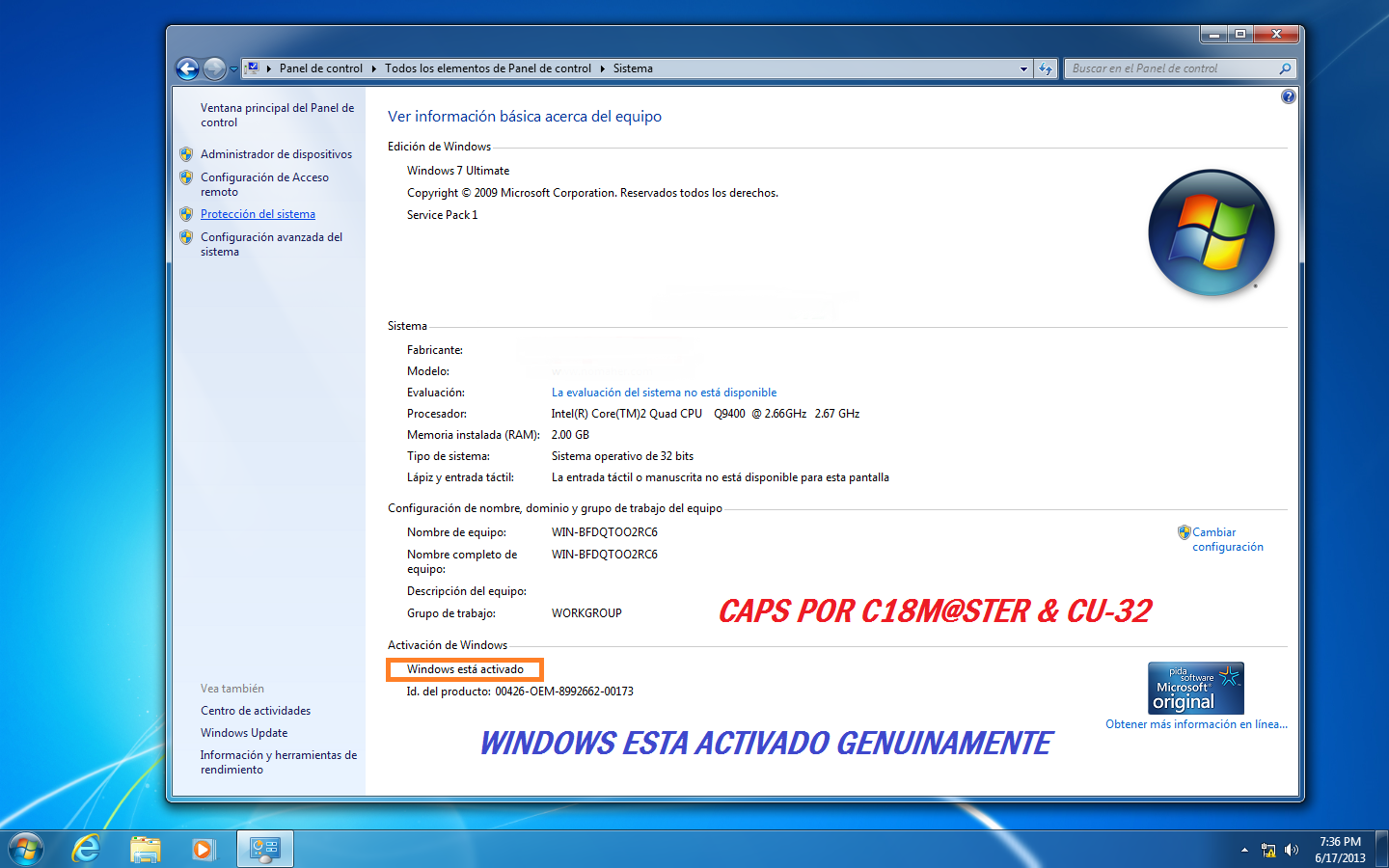Click the Back navigation arrow button
This screenshot has width=1389, height=868.
click(x=187, y=68)
